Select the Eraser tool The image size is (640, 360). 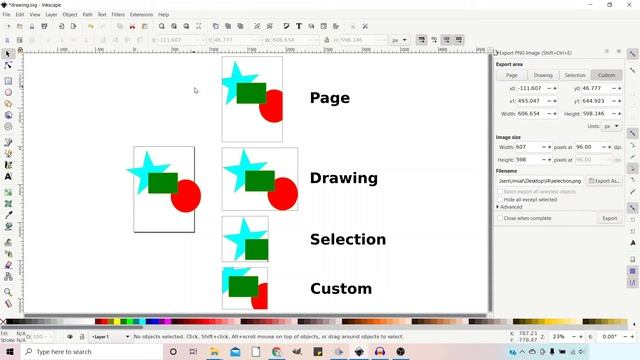click(8, 265)
